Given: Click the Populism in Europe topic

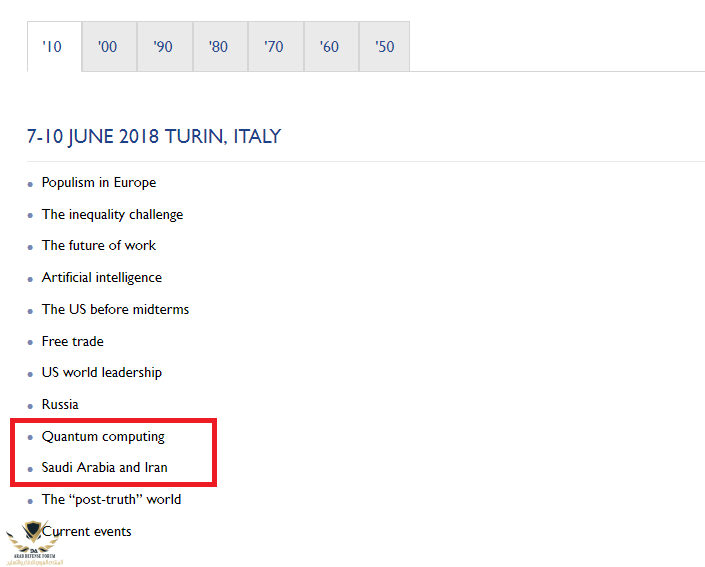Looking at the screenshot, I should pyautogui.click(x=99, y=183).
